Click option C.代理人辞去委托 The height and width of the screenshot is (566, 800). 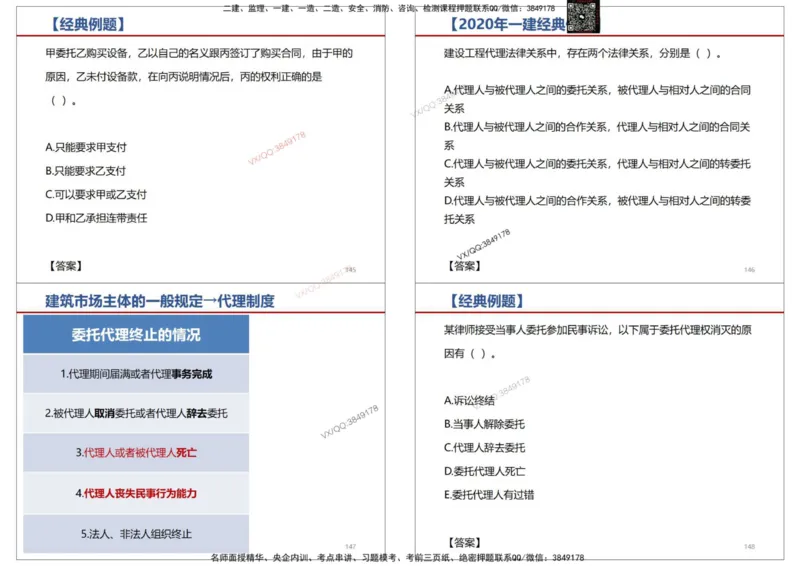pyautogui.click(x=484, y=448)
